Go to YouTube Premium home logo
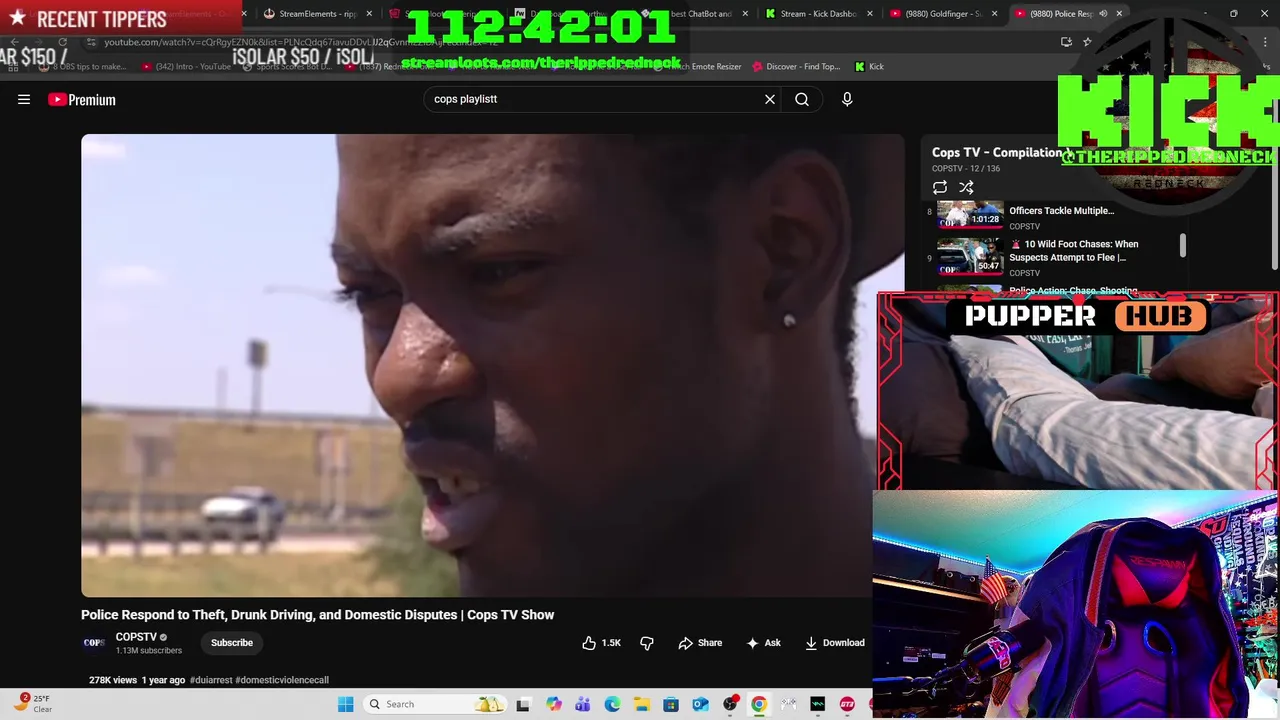Viewport: 1280px width, 720px height. click(x=82, y=99)
